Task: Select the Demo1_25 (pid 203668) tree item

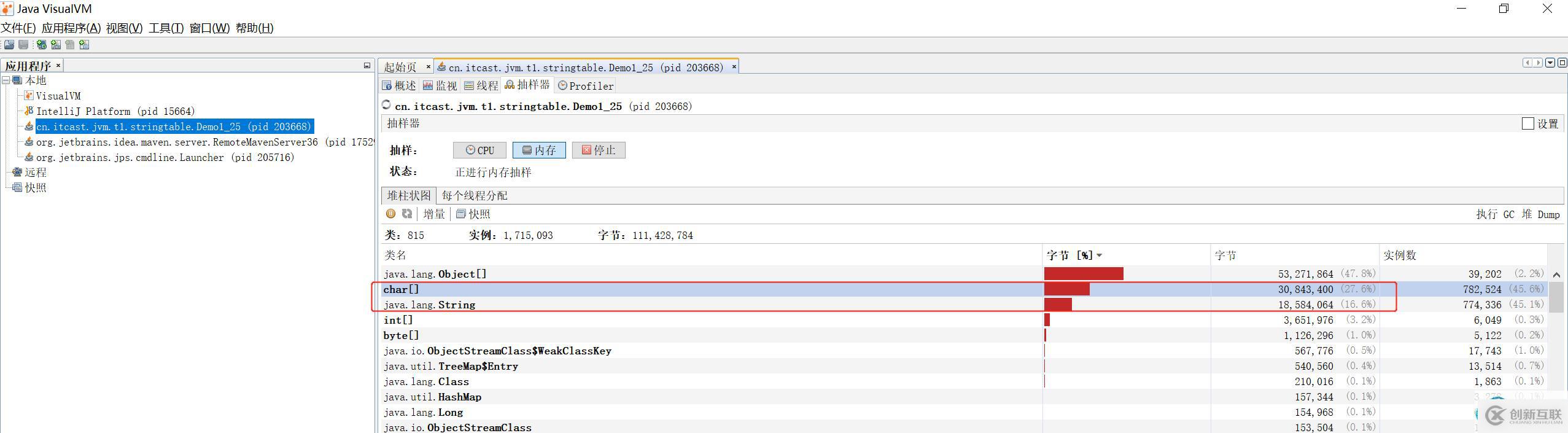Action: coord(174,127)
